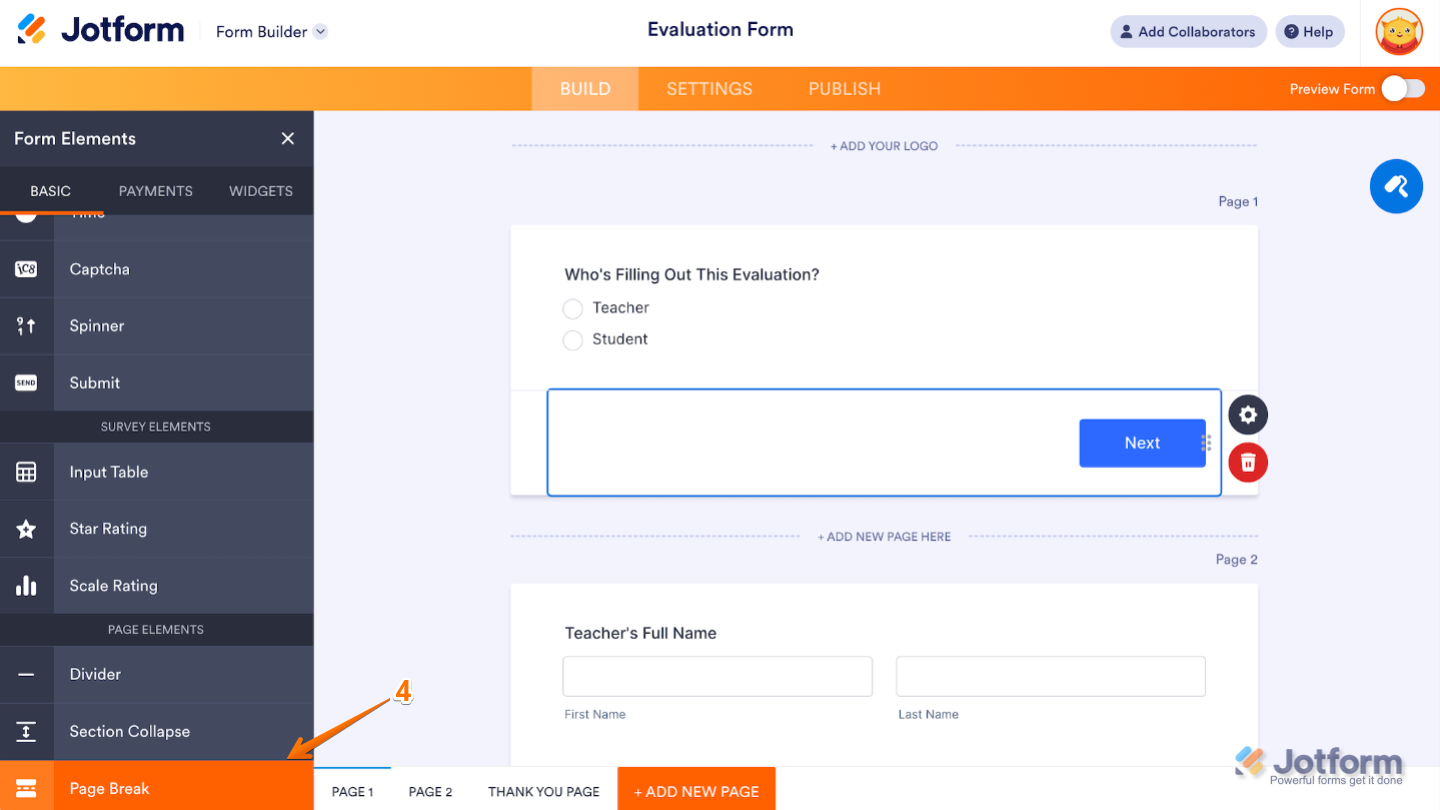
Task: Switch to the Settings tab
Action: coord(709,89)
